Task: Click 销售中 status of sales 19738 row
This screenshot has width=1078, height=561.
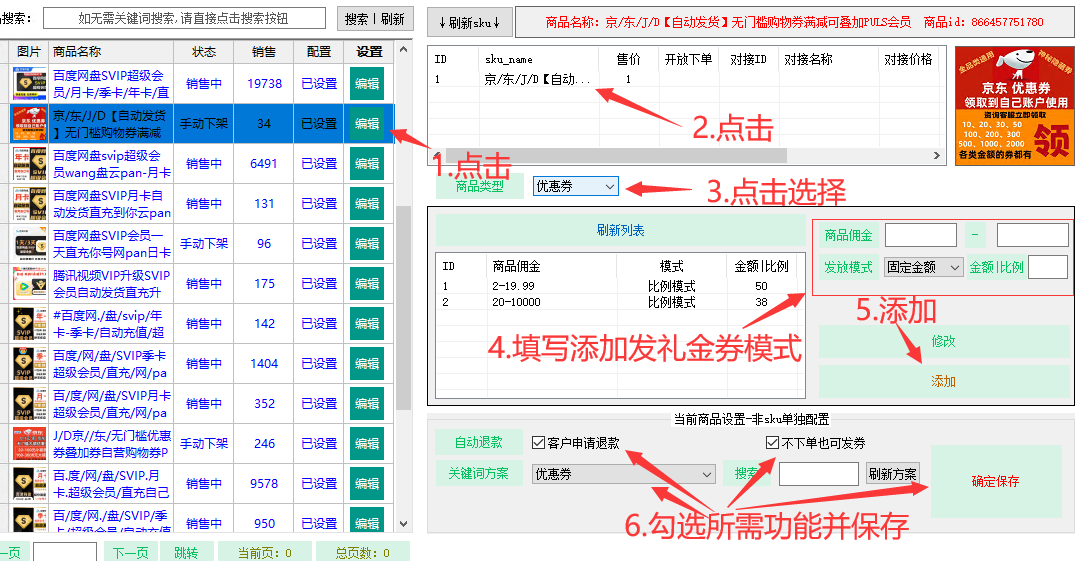Action: tap(204, 84)
